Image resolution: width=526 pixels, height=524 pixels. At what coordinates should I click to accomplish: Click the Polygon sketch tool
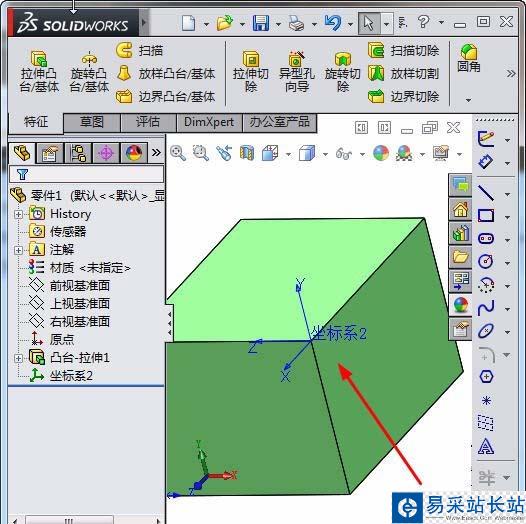tap(486, 376)
